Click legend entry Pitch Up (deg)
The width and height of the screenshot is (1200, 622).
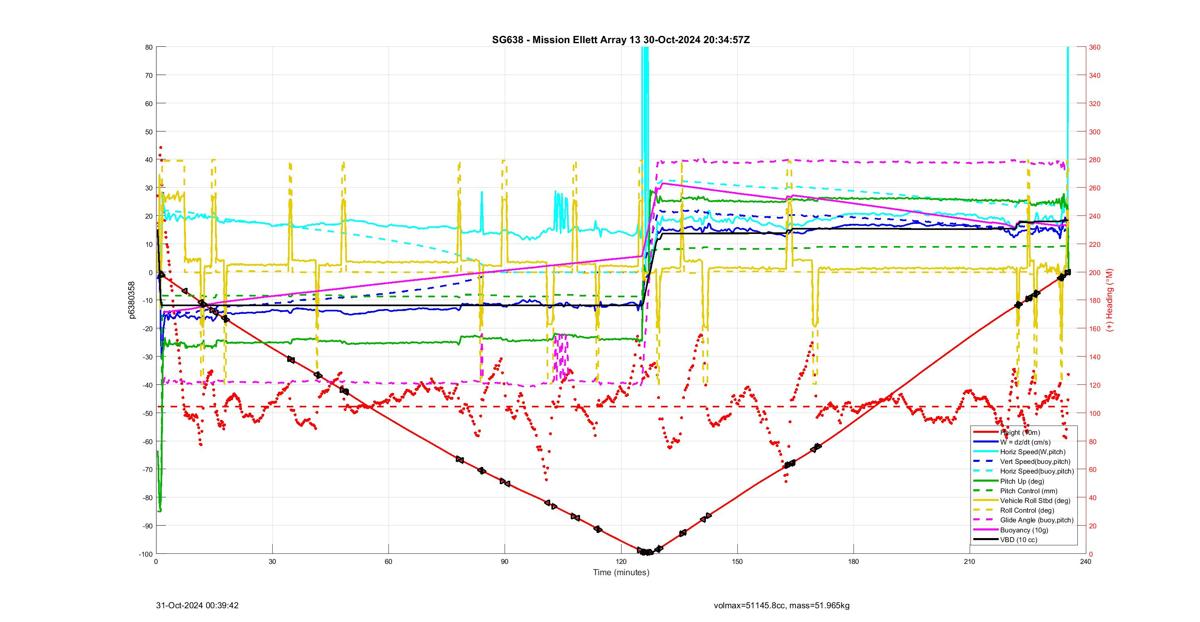1022,481
